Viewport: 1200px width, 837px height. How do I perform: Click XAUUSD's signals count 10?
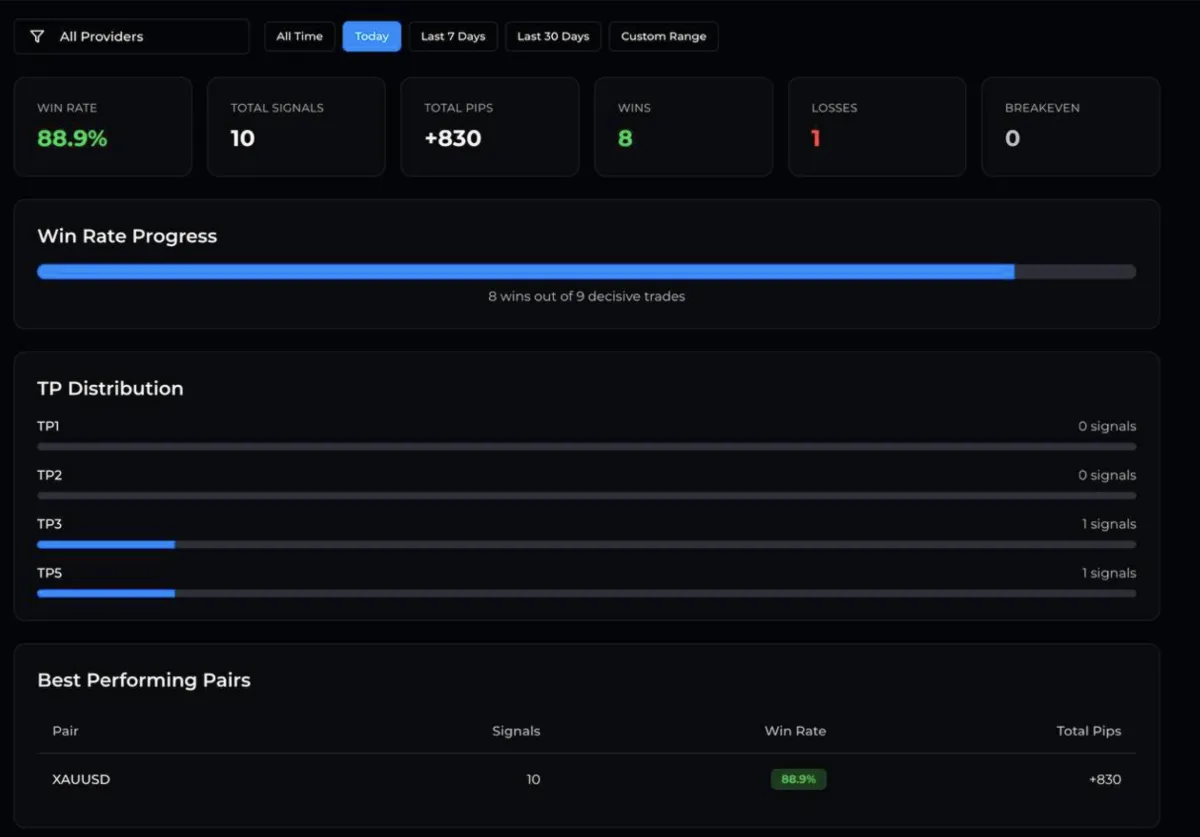[x=533, y=779]
